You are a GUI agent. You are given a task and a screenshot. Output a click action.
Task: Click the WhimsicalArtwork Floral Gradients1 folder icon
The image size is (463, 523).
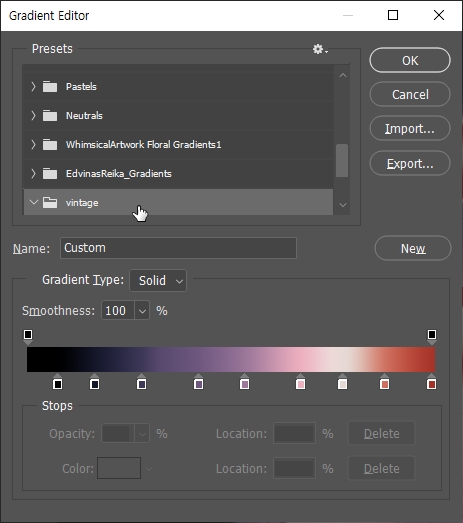pos(50,145)
